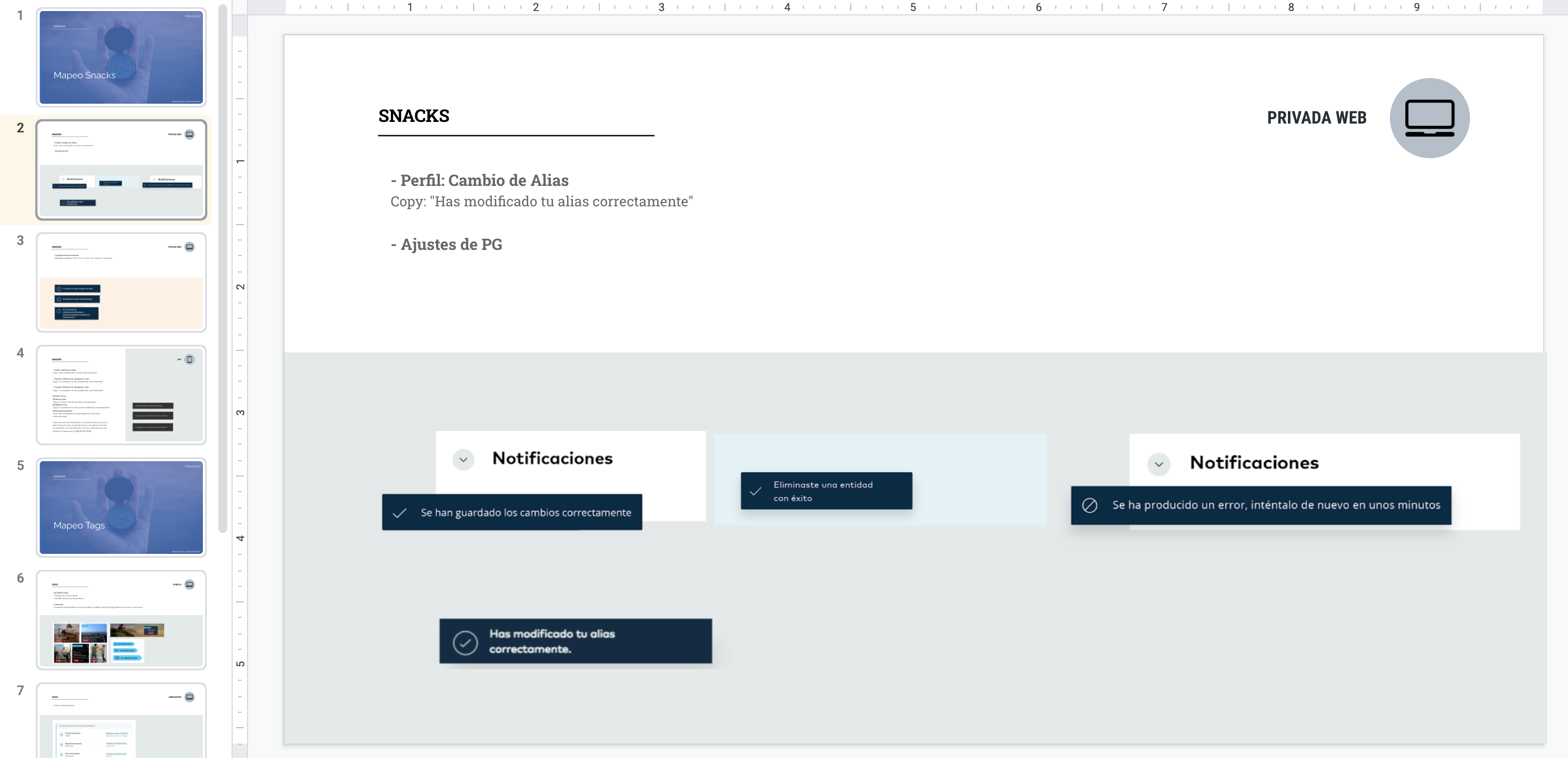Screen dimensions: 1568x758
Task: Click the Copy: "Has modificado tu alias correctamente" line
Action: click(542, 201)
